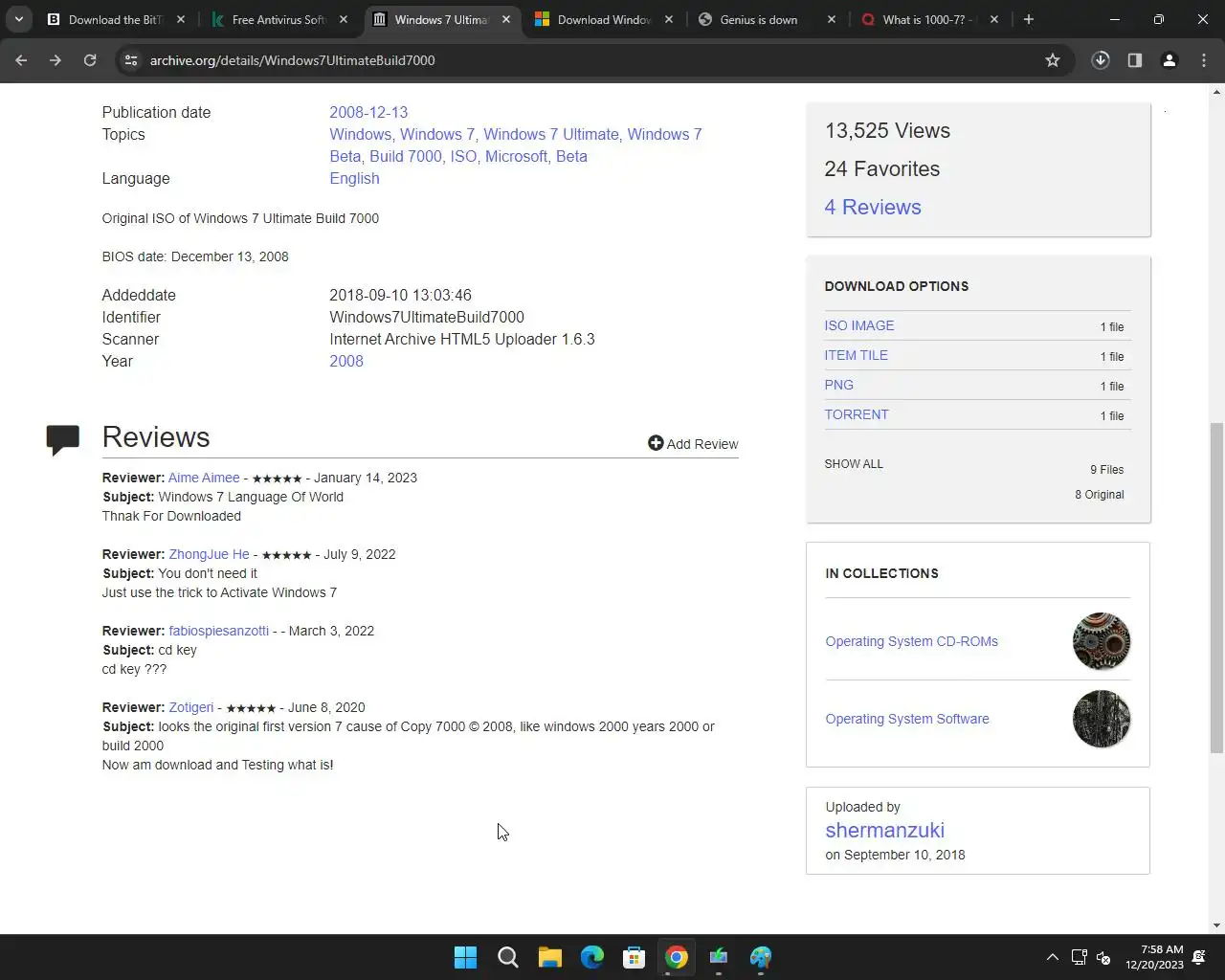
Task: Download via the TORRENT option
Action: point(857,414)
